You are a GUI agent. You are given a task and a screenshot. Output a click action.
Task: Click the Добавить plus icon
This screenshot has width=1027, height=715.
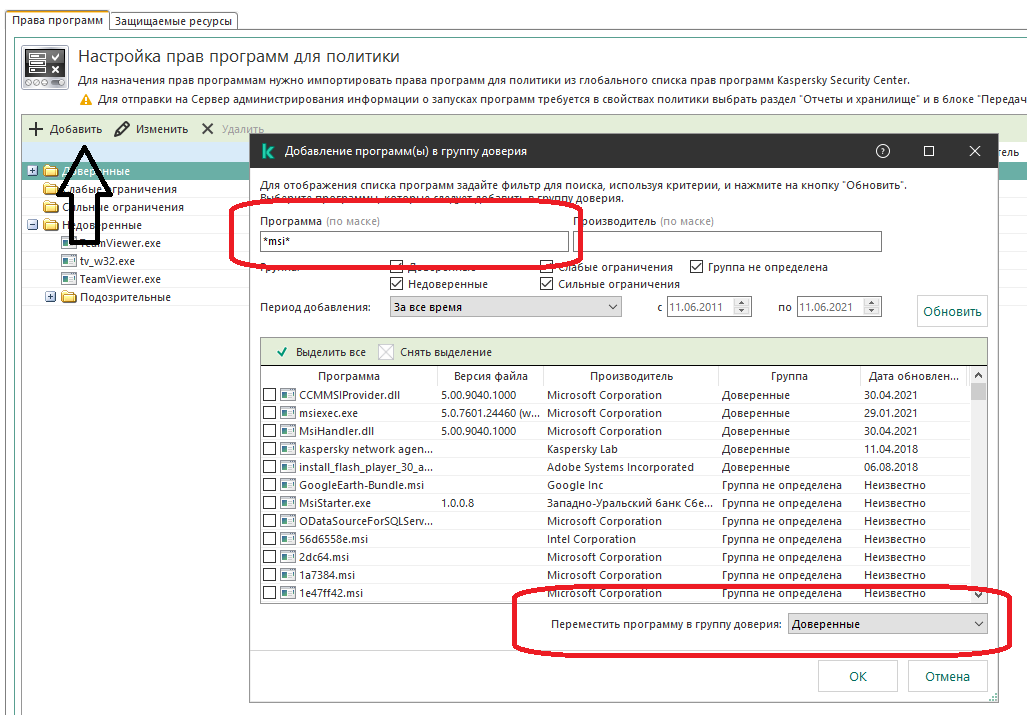pos(36,129)
